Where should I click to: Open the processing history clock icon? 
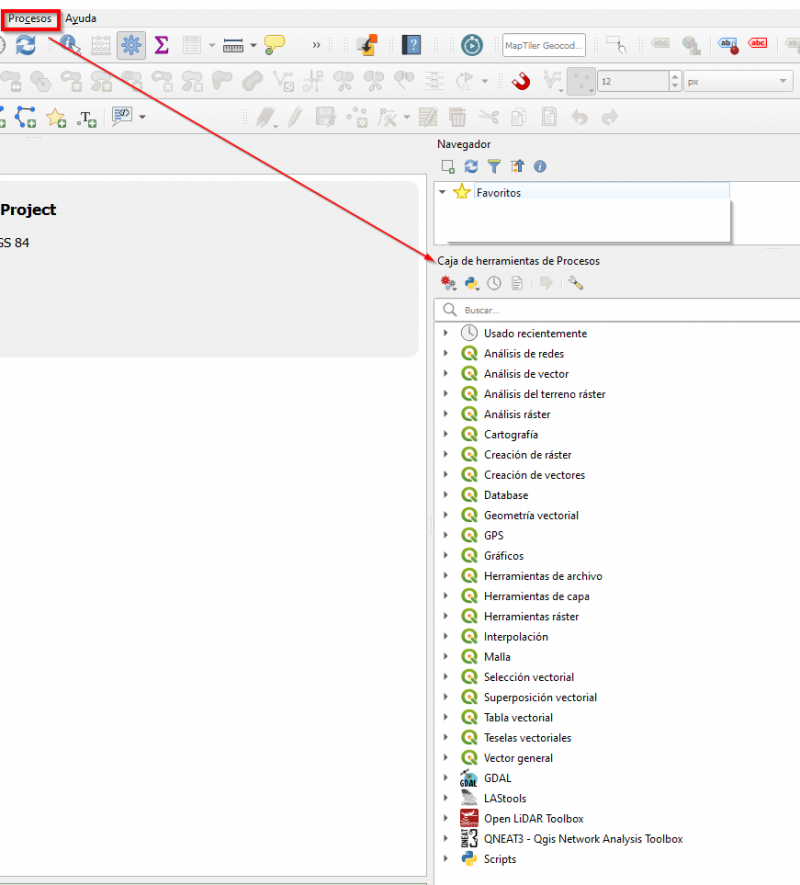[493, 283]
